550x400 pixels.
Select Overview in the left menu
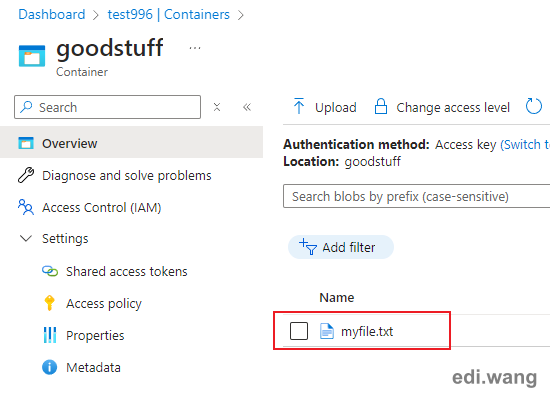click(x=131, y=143)
